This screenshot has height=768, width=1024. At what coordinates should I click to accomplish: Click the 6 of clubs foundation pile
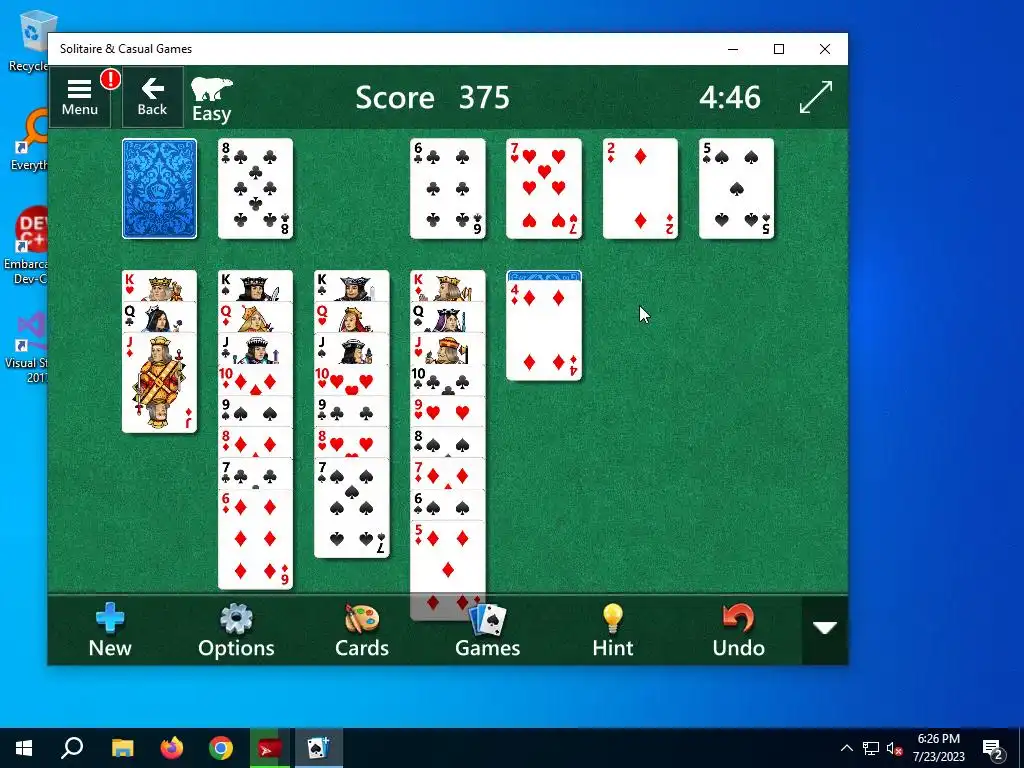coord(448,189)
